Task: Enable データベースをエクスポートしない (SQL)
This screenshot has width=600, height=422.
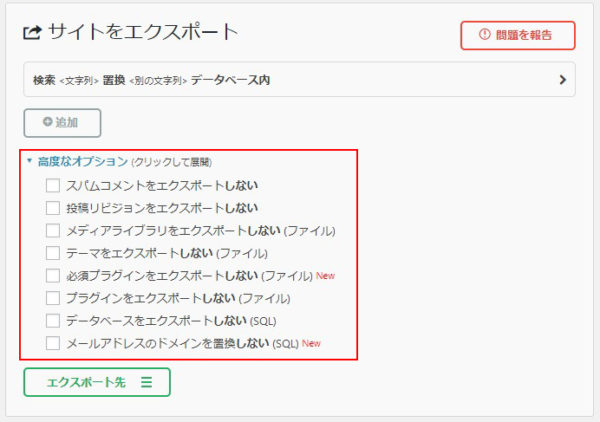Action: pos(53,321)
